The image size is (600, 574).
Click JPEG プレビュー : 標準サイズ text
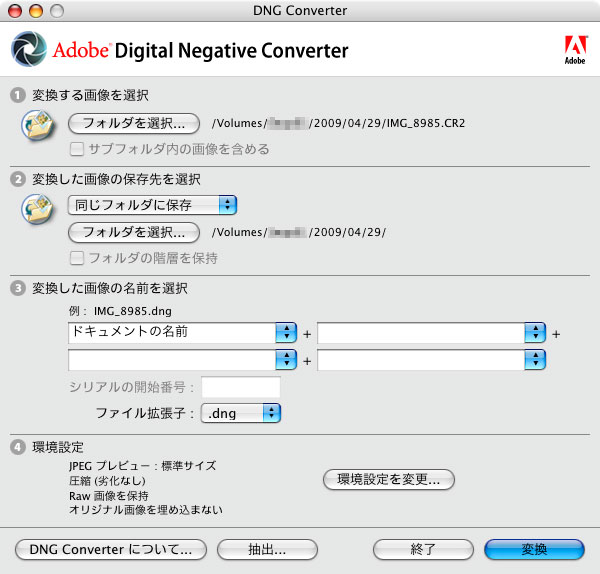(142, 466)
